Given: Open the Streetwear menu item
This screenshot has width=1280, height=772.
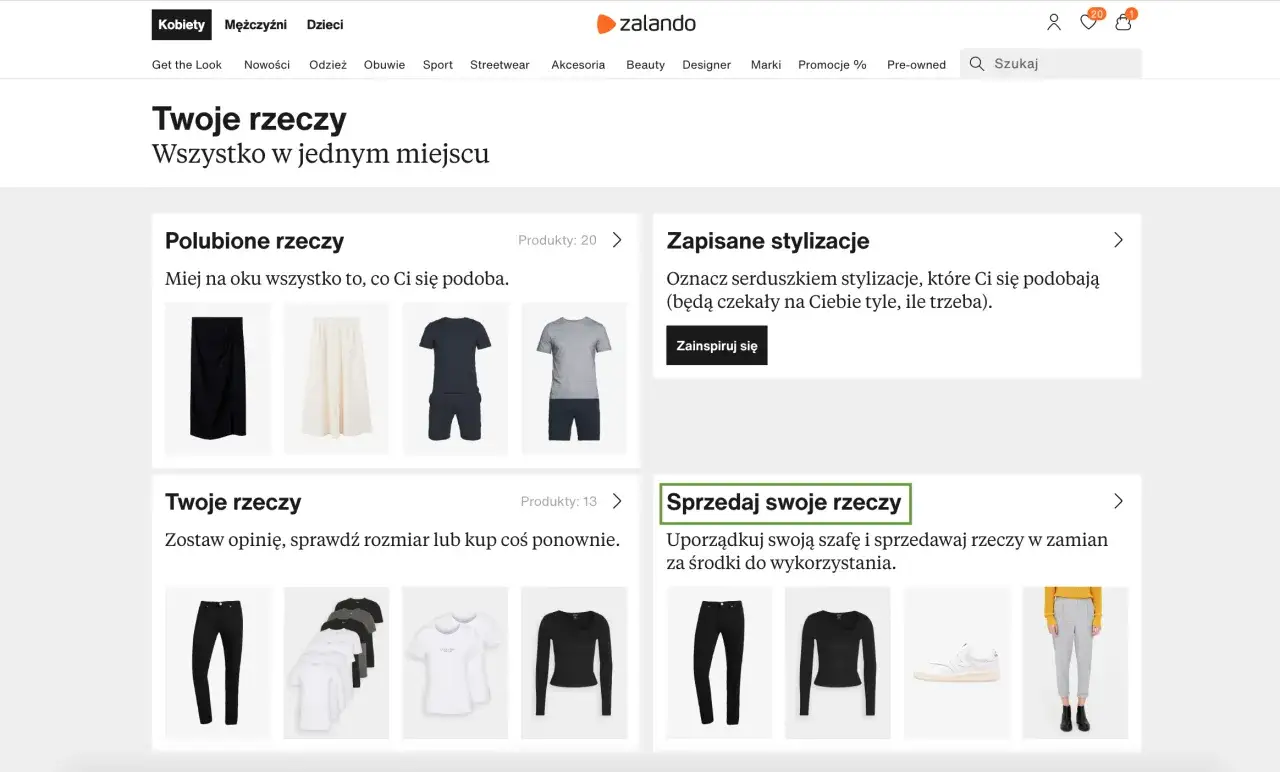Looking at the screenshot, I should pos(499,64).
